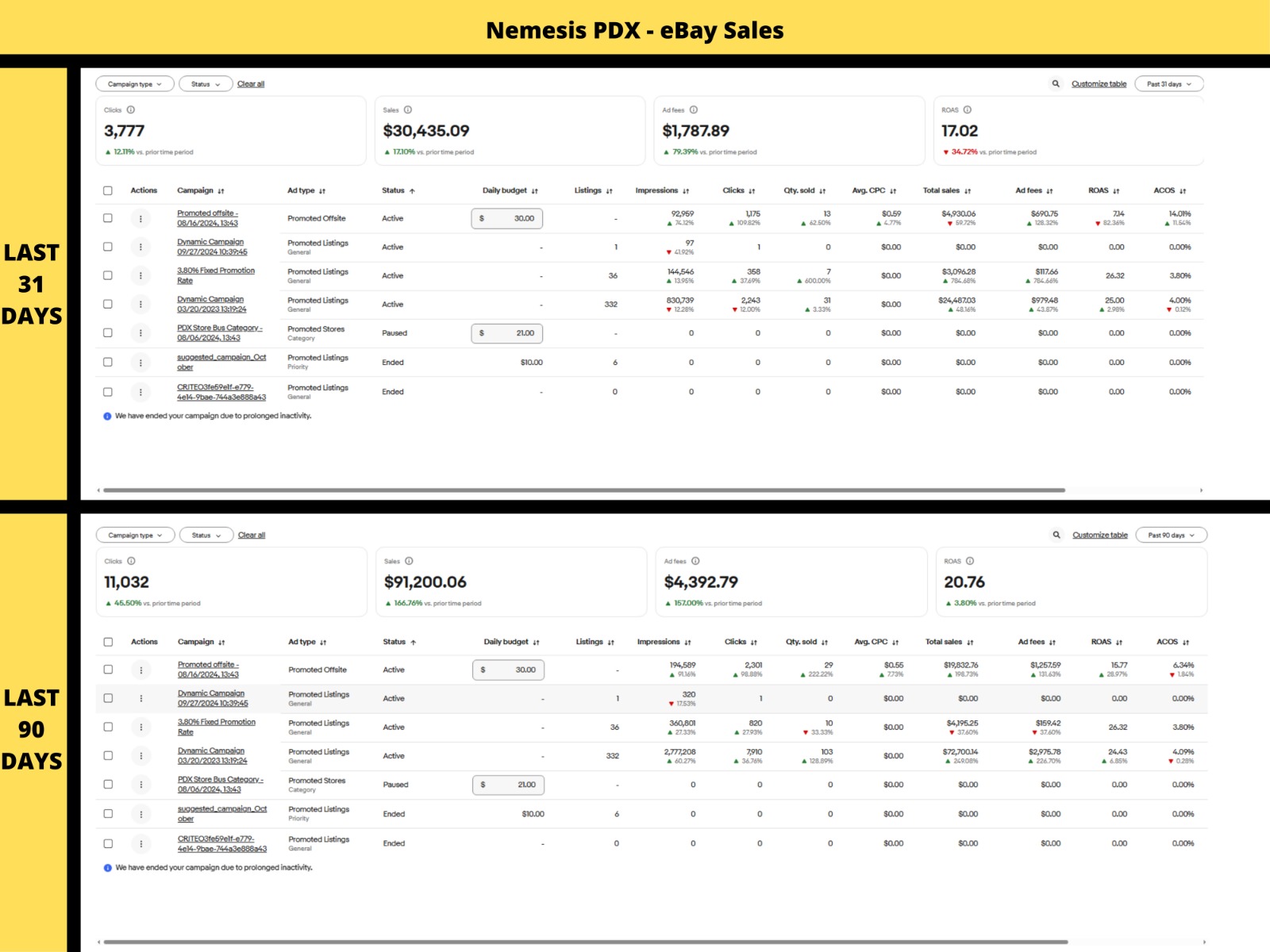The width and height of the screenshot is (1270, 952).
Task: Open actions menu for 90-day CRITEO3fe59e1f row
Action: 141,843
